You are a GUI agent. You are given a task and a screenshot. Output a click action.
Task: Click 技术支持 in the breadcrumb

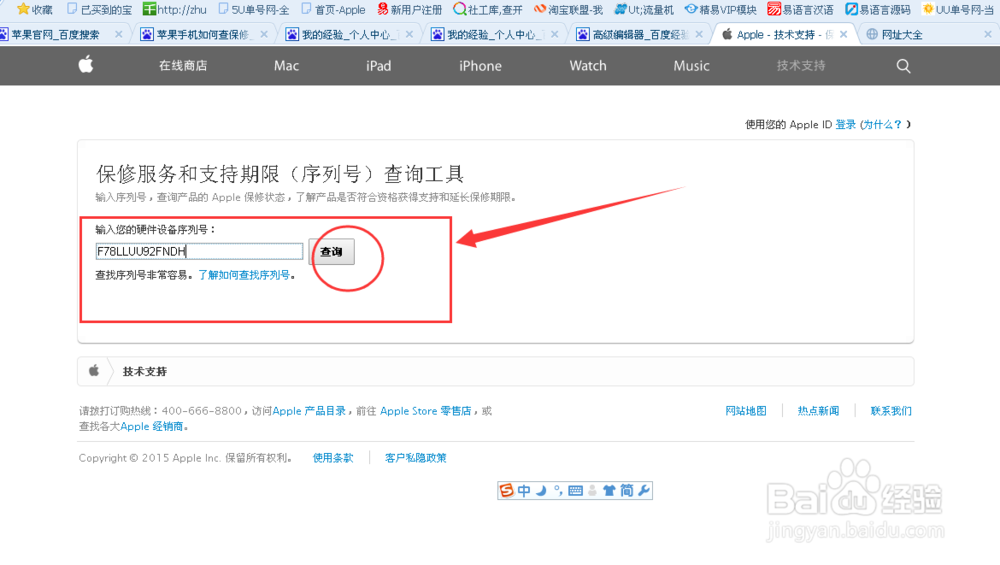(x=145, y=371)
